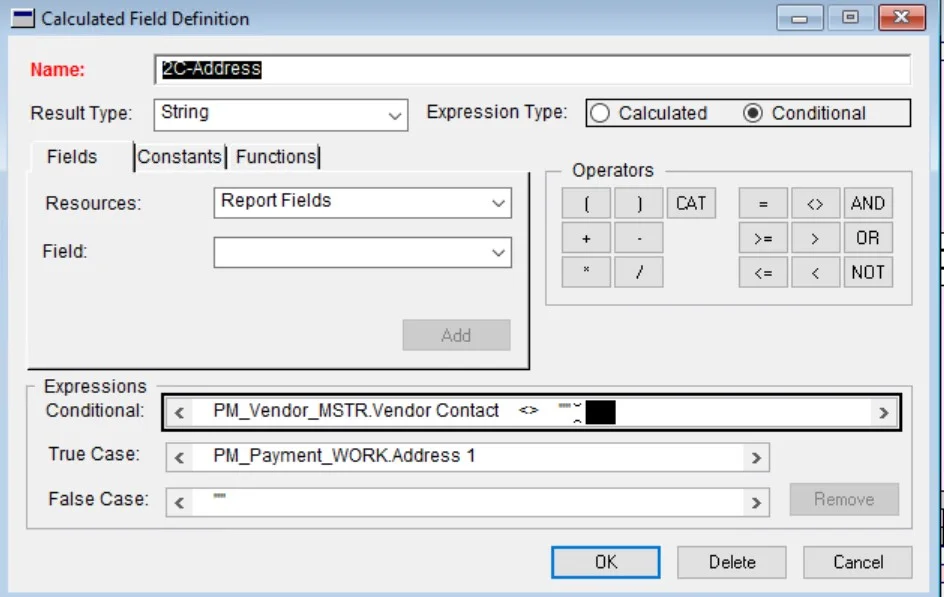Move left in the Conditional expression
Image resolution: width=944 pixels, height=597 pixels.
(x=179, y=413)
